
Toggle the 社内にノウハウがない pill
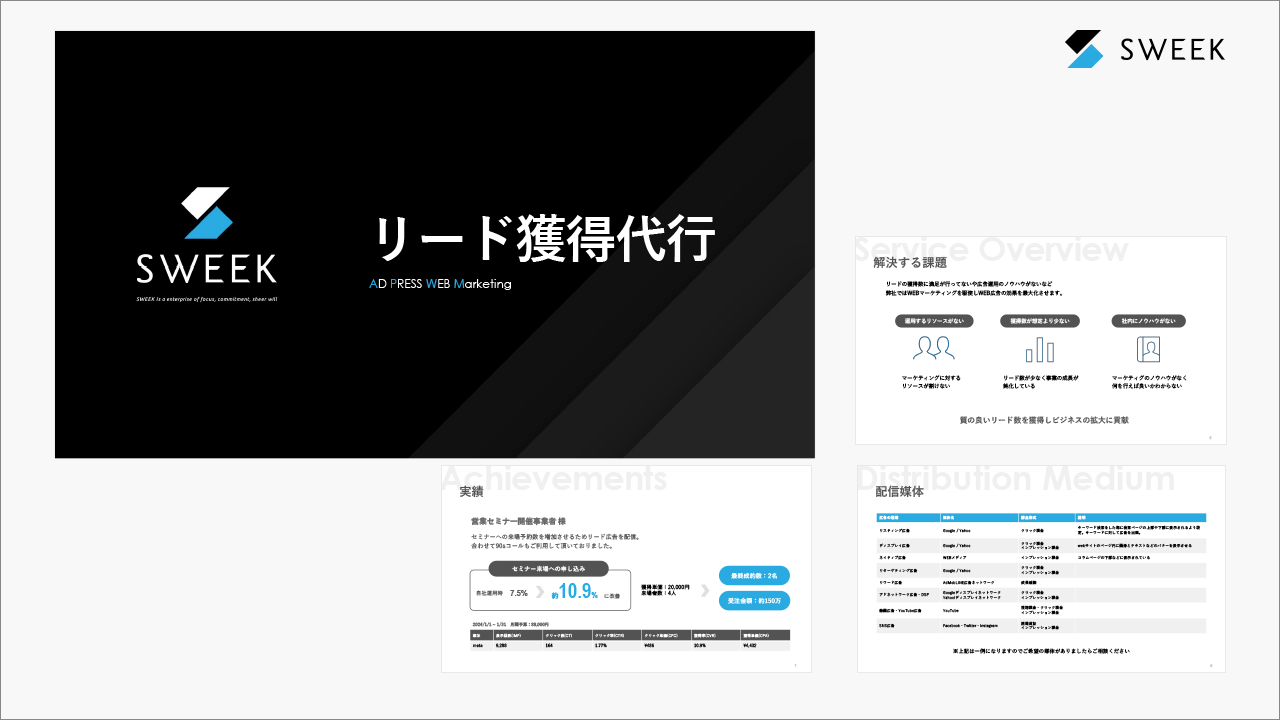pyautogui.click(x=1149, y=321)
